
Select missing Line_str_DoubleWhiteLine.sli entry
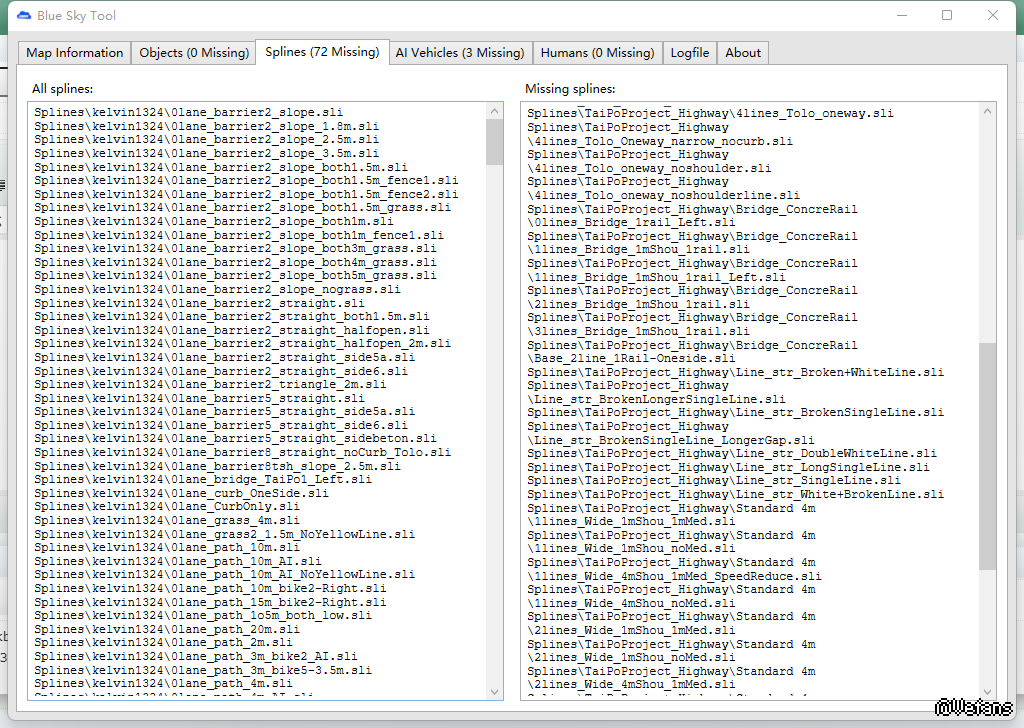pos(732,453)
